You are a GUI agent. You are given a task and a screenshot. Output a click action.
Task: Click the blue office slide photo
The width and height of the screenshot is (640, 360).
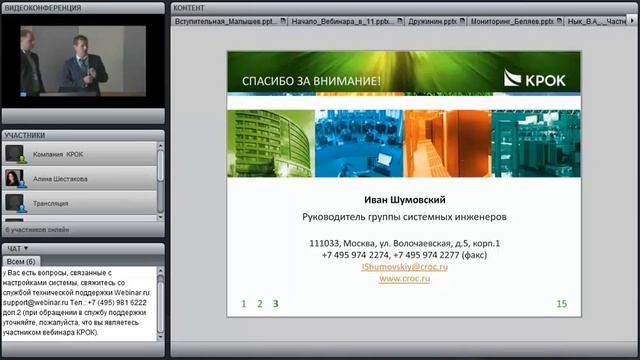(x=359, y=143)
